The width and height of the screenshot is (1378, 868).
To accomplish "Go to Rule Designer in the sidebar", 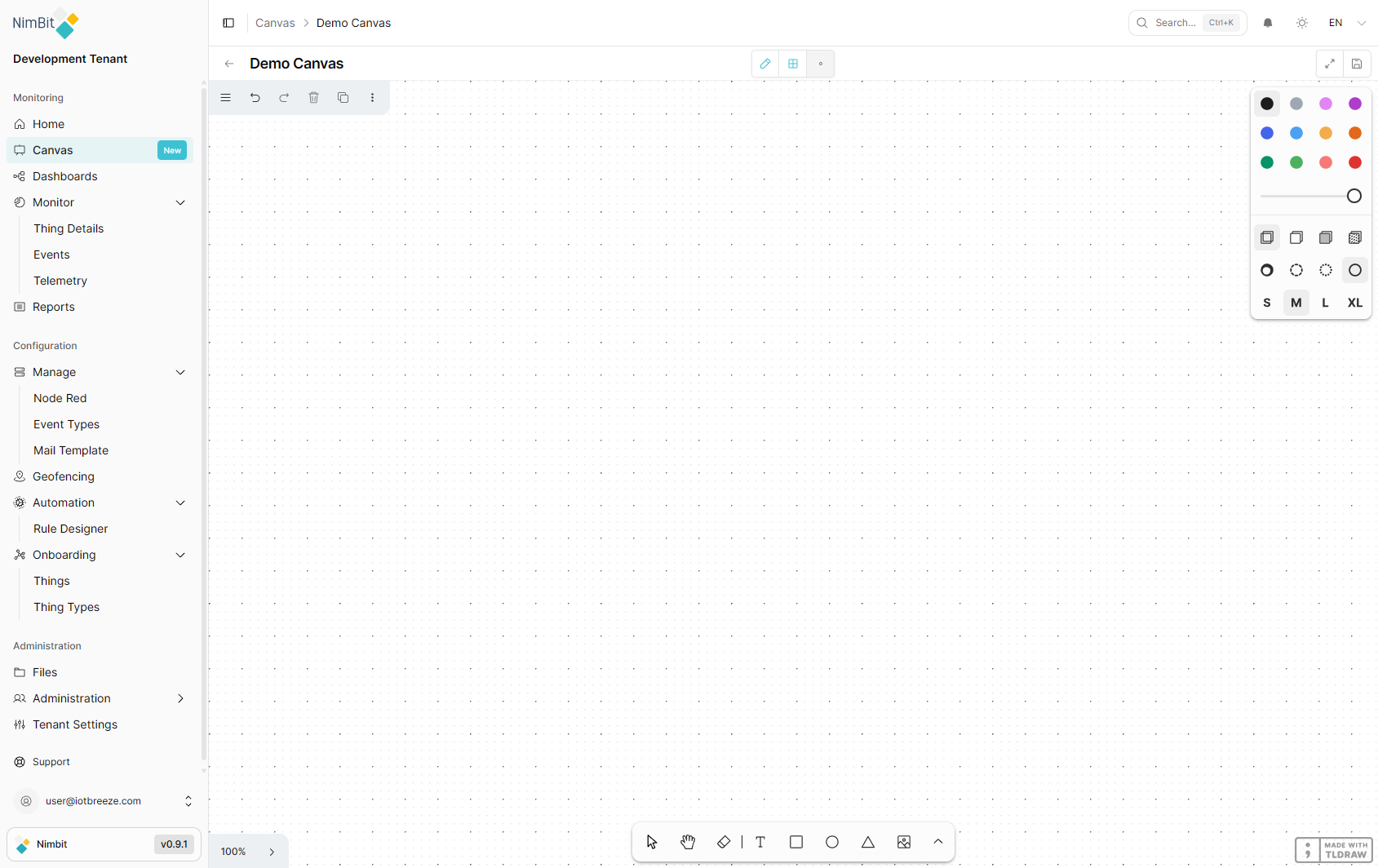I will point(70,529).
